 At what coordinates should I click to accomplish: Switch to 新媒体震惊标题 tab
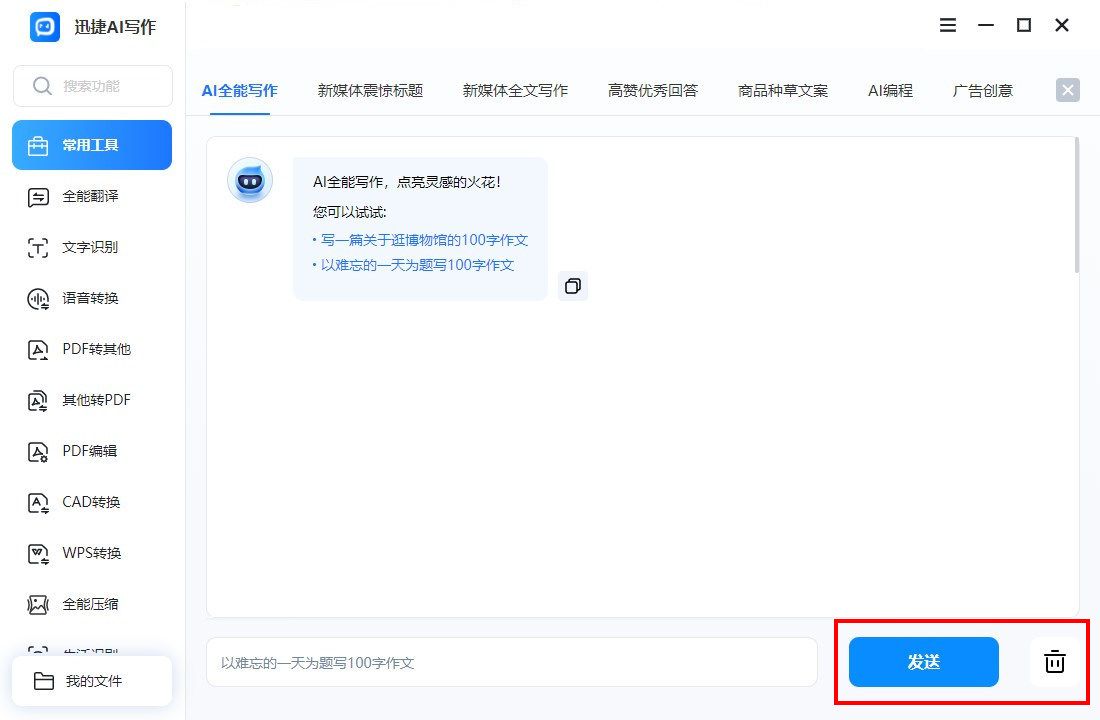click(x=370, y=91)
